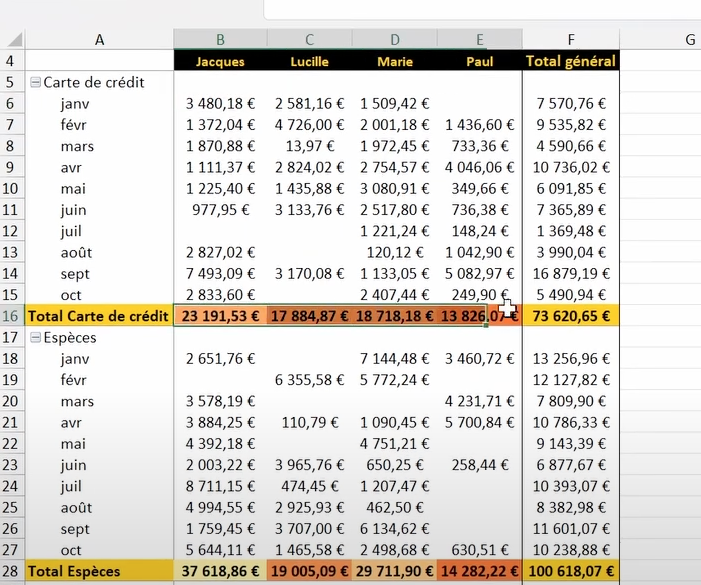The height and width of the screenshot is (585, 701).
Task: Collapse the Carte de crédit group
Action: click(x=35, y=82)
